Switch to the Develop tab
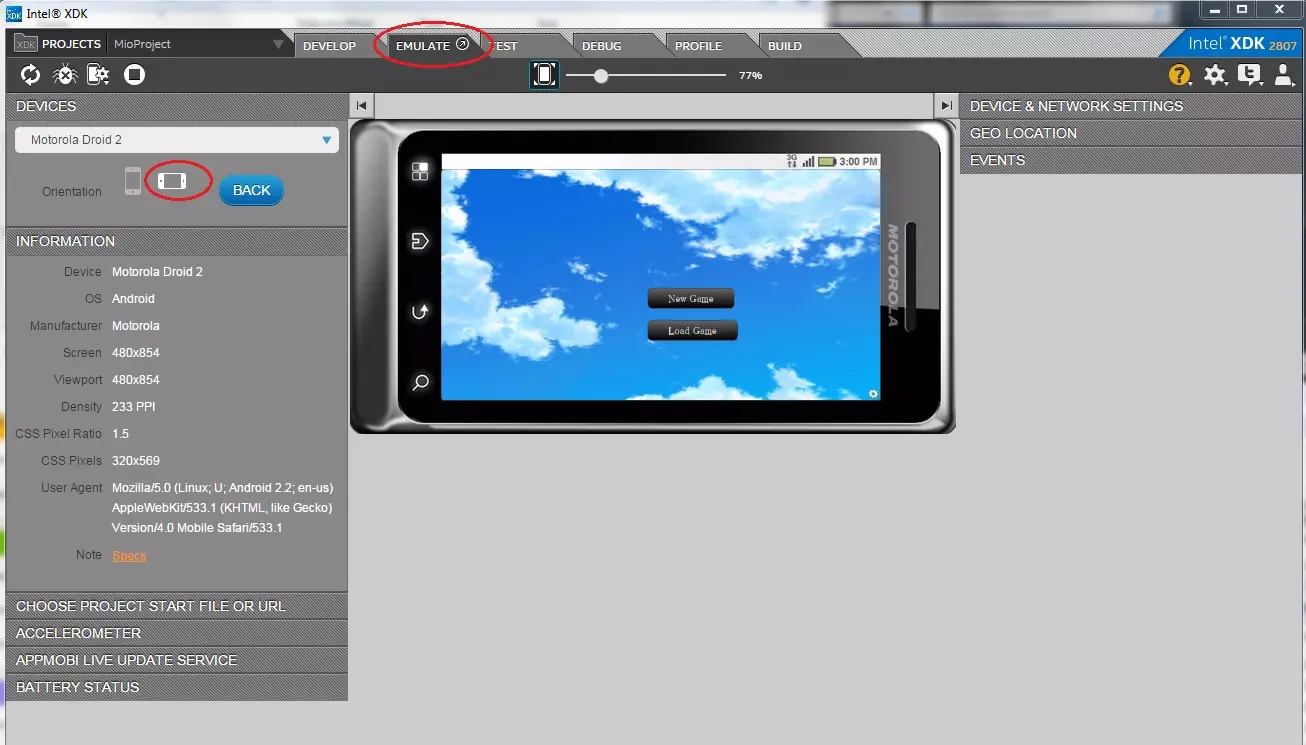Viewport: 1306px width, 745px height. 330,45
